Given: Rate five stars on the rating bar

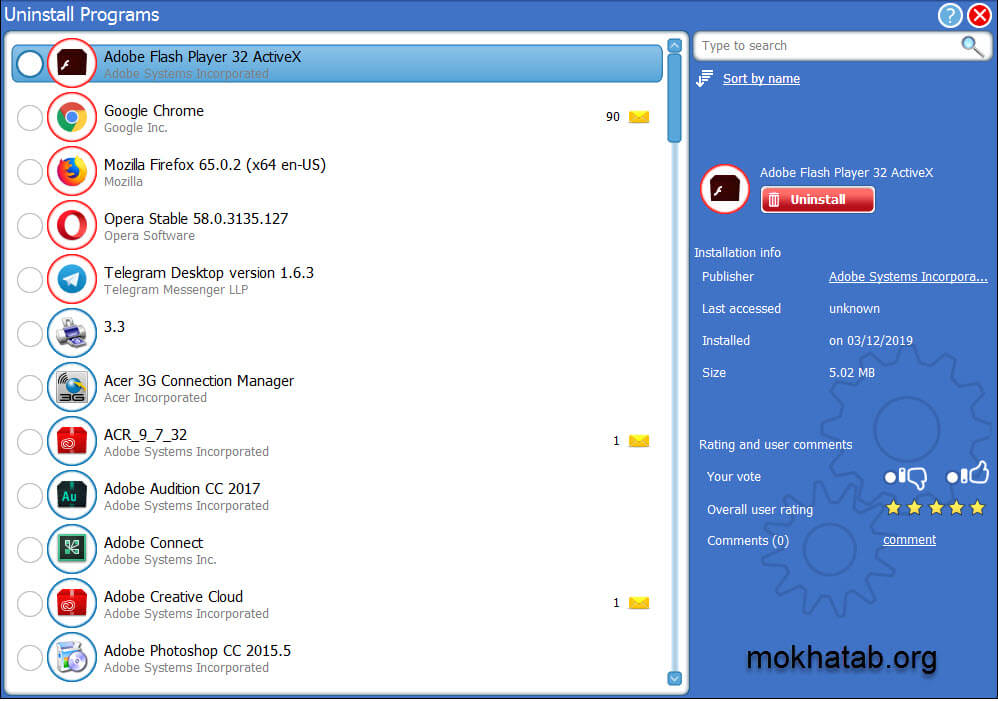Looking at the screenshot, I should [x=978, y=508].
